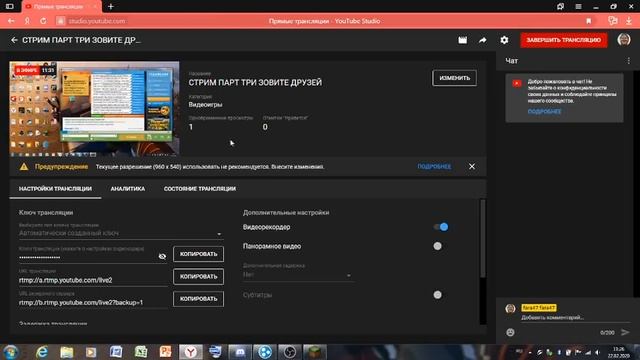Copy the rtmp://a.rtmp.youtube.com URL

198,276
